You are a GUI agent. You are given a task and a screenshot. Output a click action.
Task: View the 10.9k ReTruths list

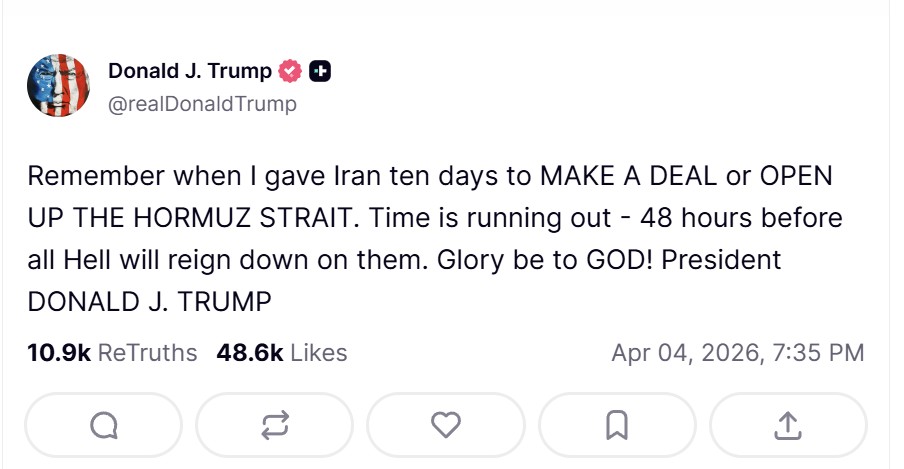pos(112,352)
